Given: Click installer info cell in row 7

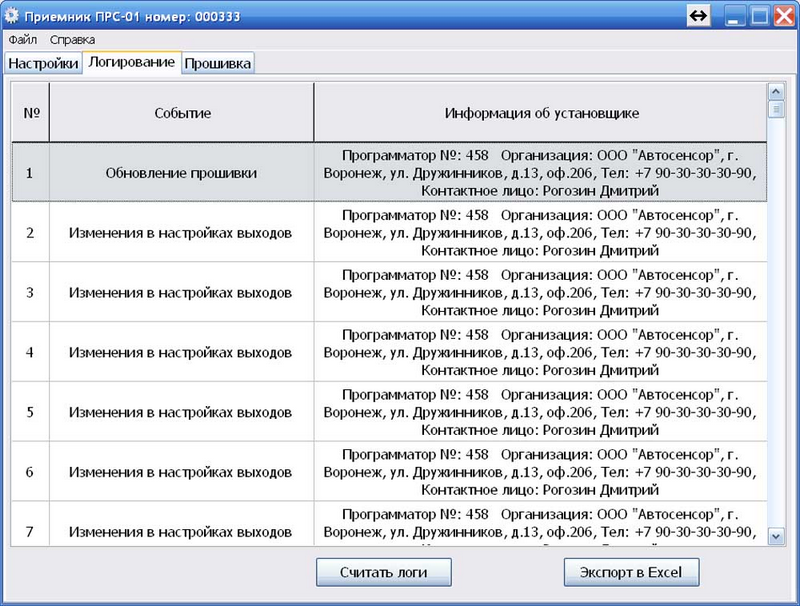Looking at the screenshot, I should pyautogui.click(x=541, y=523).
